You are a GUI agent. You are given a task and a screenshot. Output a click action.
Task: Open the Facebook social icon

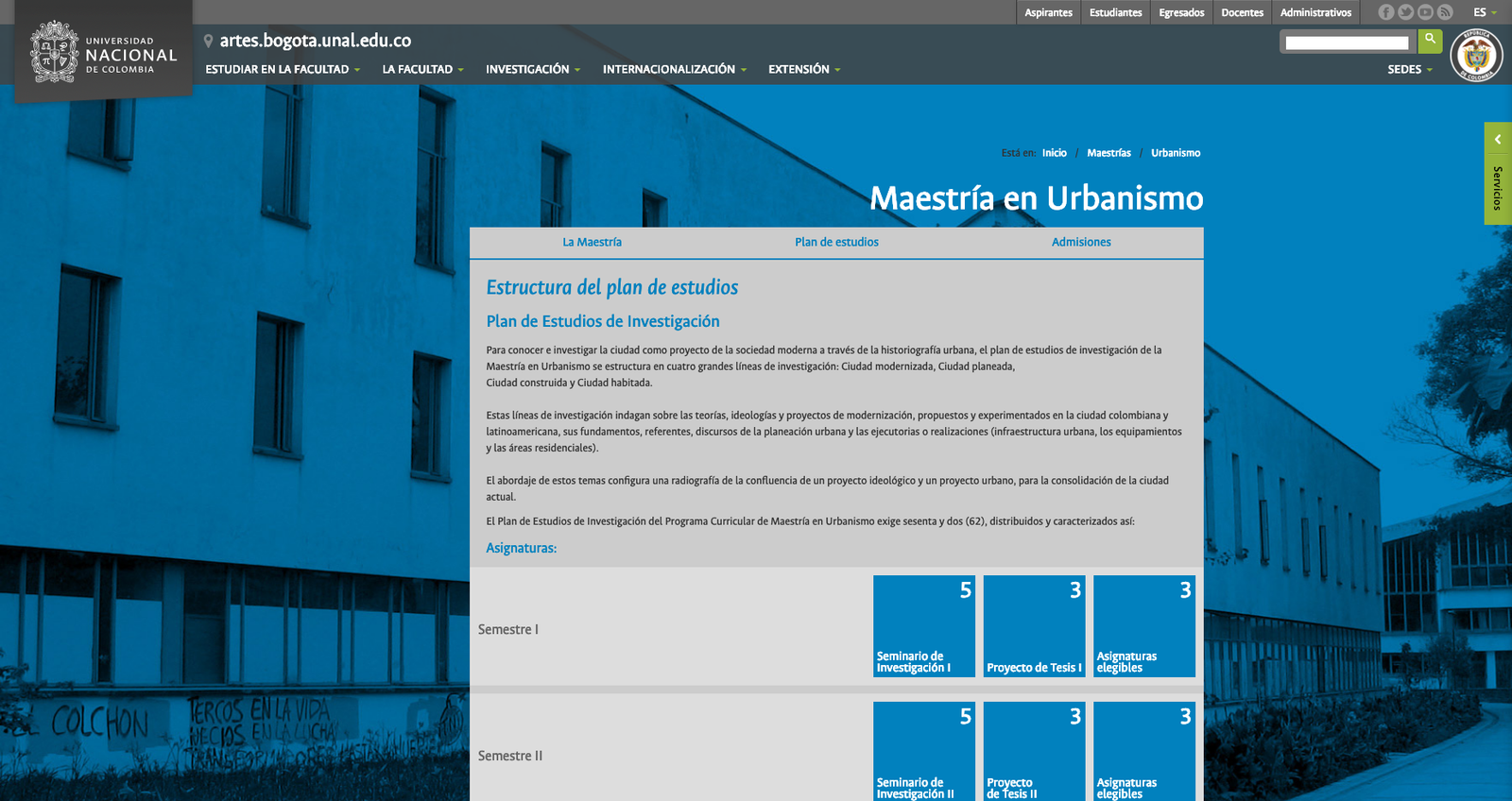pyautogui.click(x=1386, y=12)
